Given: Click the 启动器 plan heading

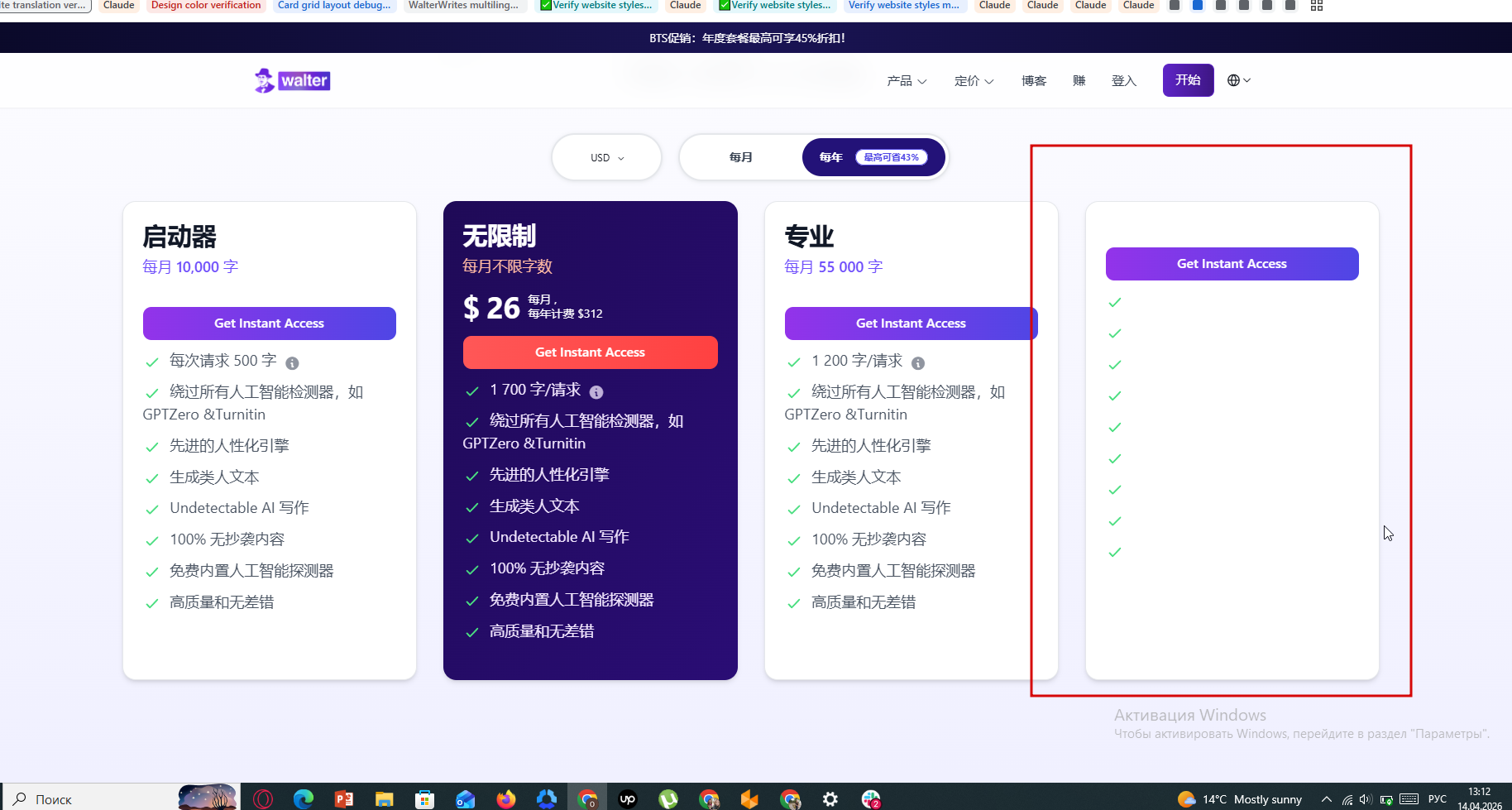Looking at the screenshot, I should click(179, 237).
